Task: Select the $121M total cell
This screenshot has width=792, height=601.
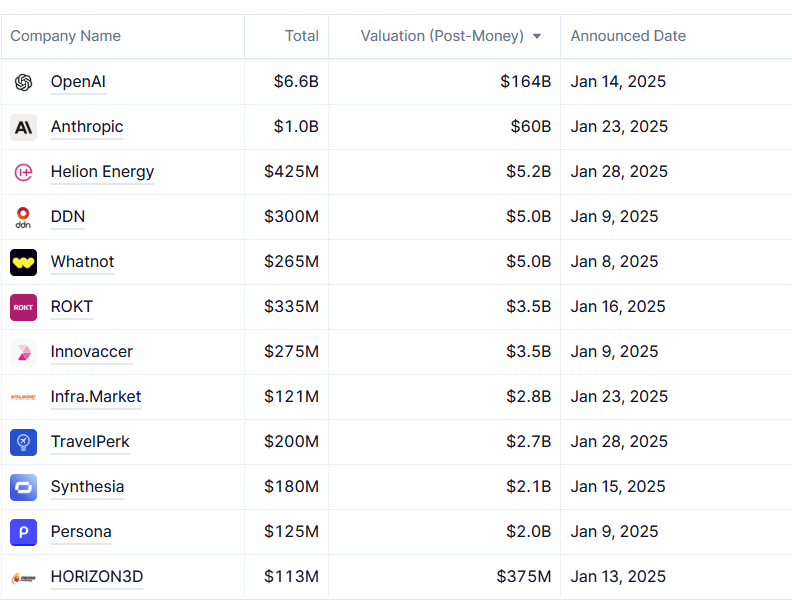Action: pos(286,396)
